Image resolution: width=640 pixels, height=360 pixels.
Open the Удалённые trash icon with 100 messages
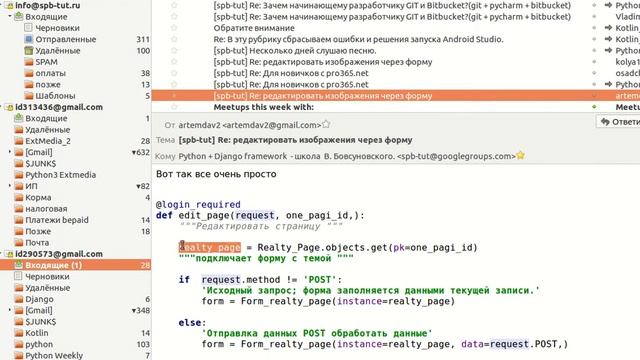coord(28,51)
